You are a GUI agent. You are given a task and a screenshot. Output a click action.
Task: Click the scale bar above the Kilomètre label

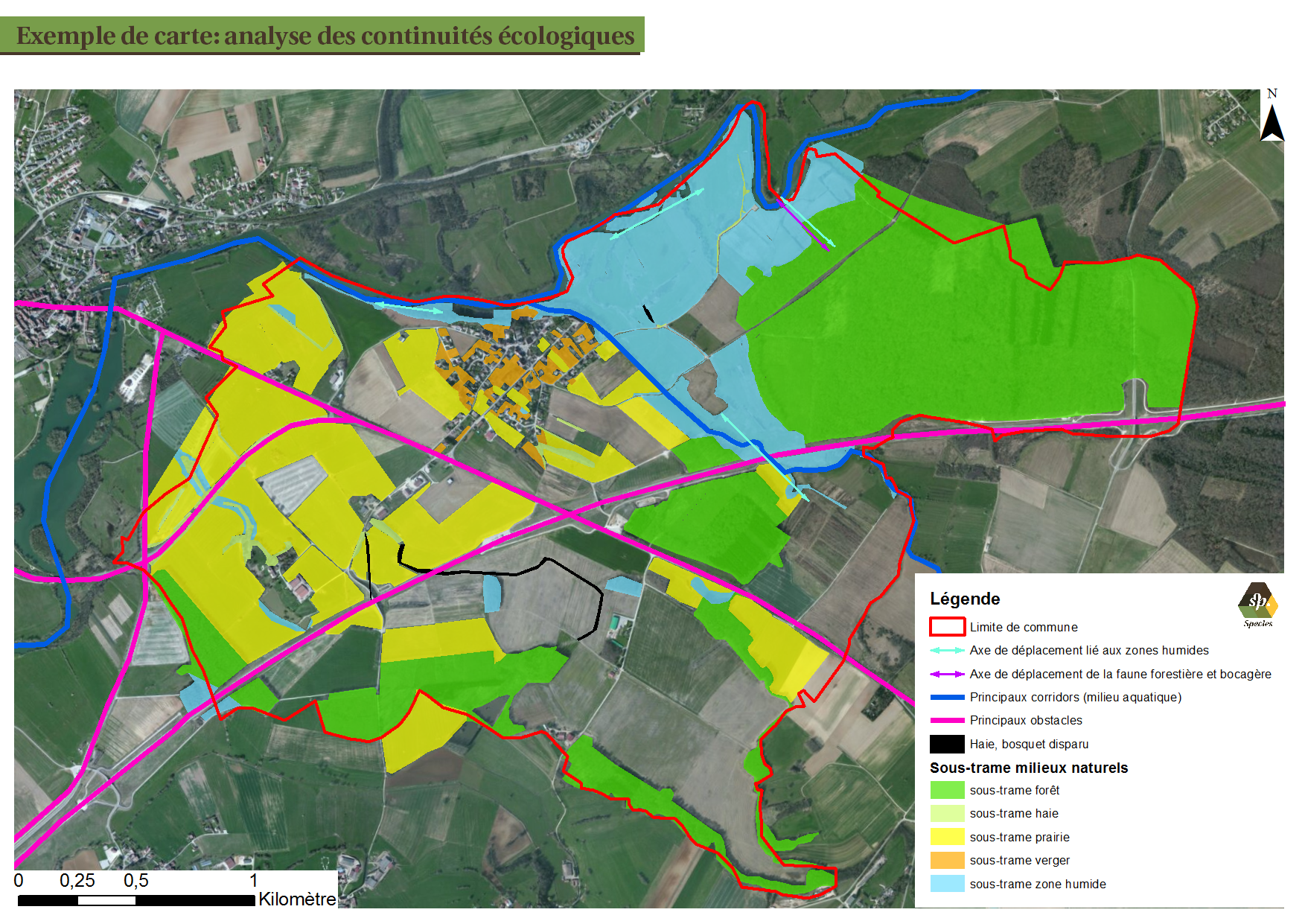point(136,900)
